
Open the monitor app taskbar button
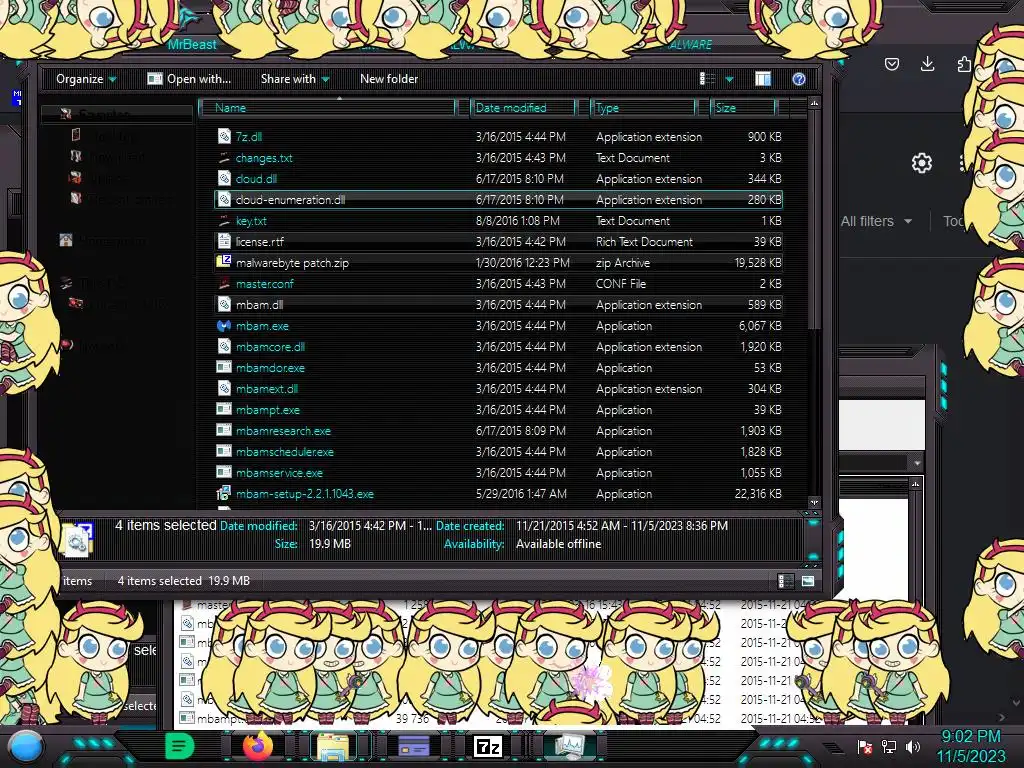pyautogui.click(x=569, y=746)
